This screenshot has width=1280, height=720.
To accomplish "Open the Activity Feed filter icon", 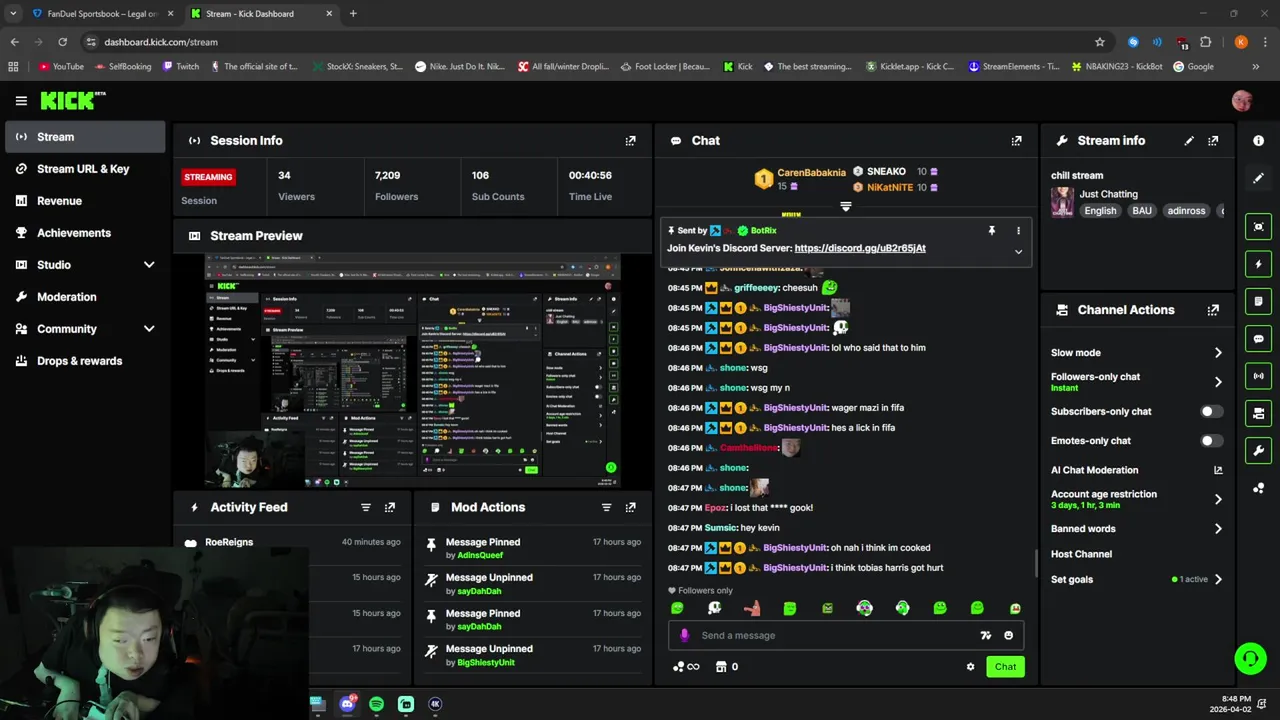I will tap(366, 508).
